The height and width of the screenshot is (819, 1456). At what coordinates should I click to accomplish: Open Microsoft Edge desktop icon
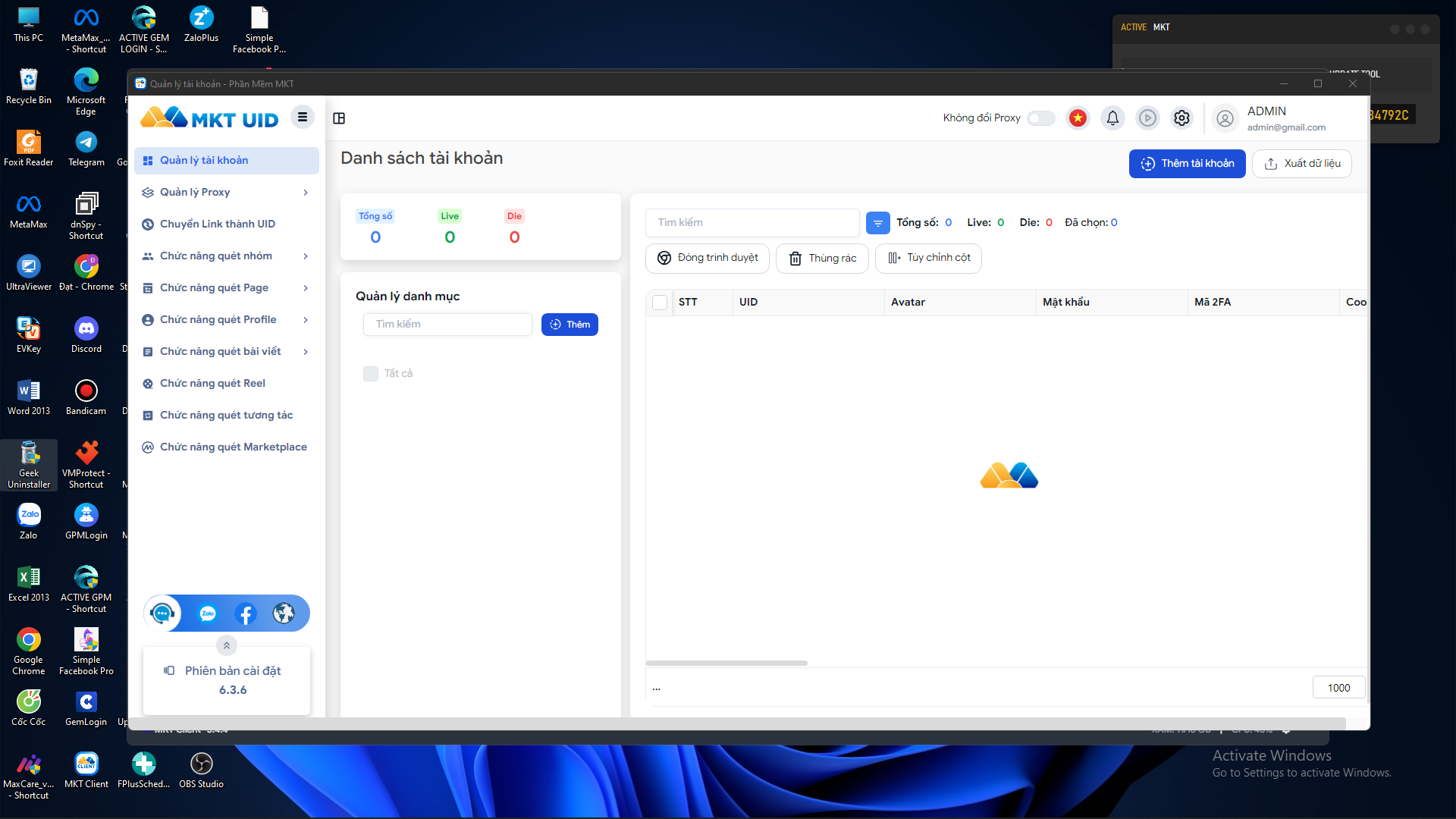pyautogui.click(x=86, y=91)
